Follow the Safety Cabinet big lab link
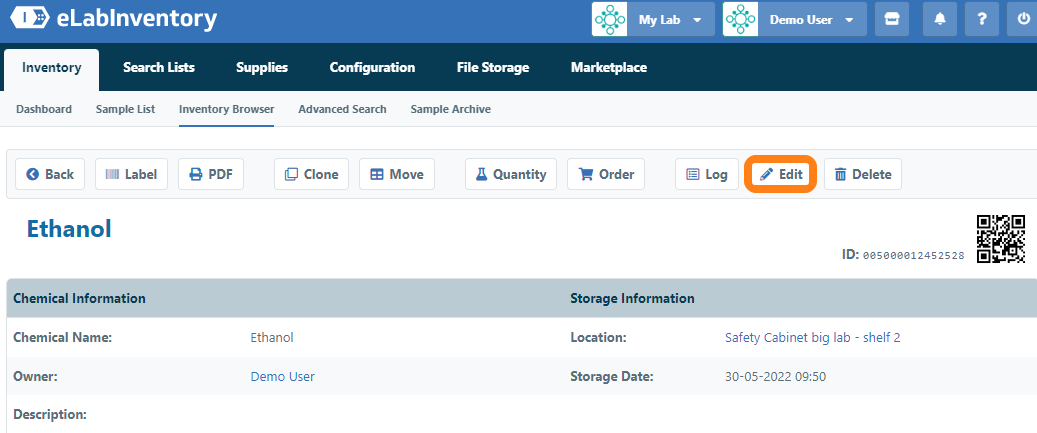 pos(812,338)
